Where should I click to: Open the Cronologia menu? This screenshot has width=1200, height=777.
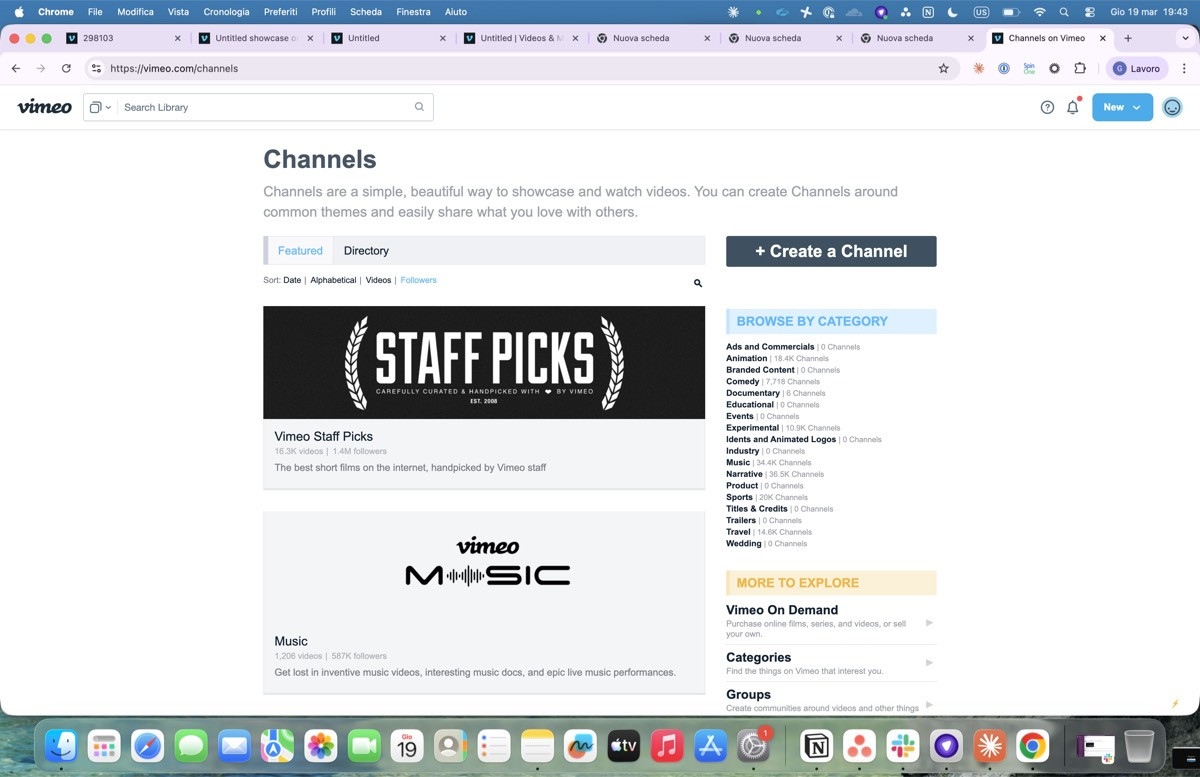click(226, 12)
